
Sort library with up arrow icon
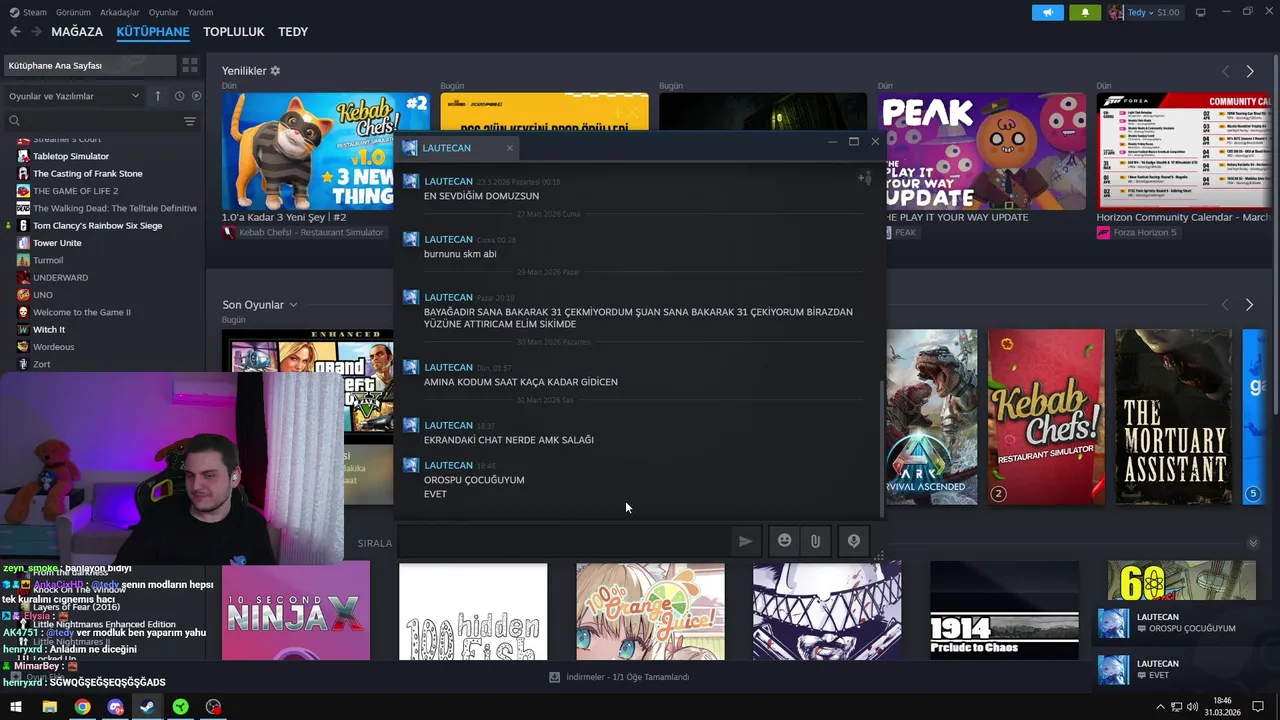point(158,96)
